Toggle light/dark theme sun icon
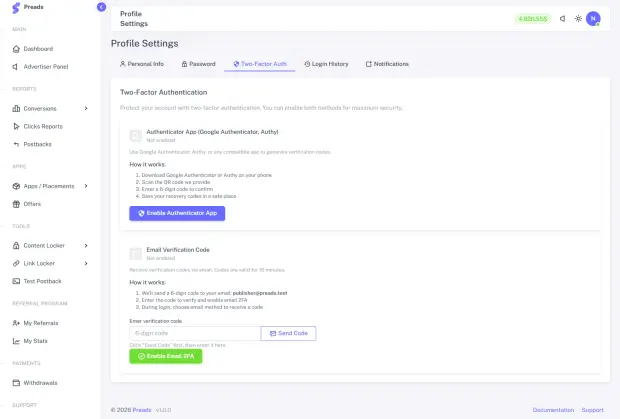 coord(578,19)
